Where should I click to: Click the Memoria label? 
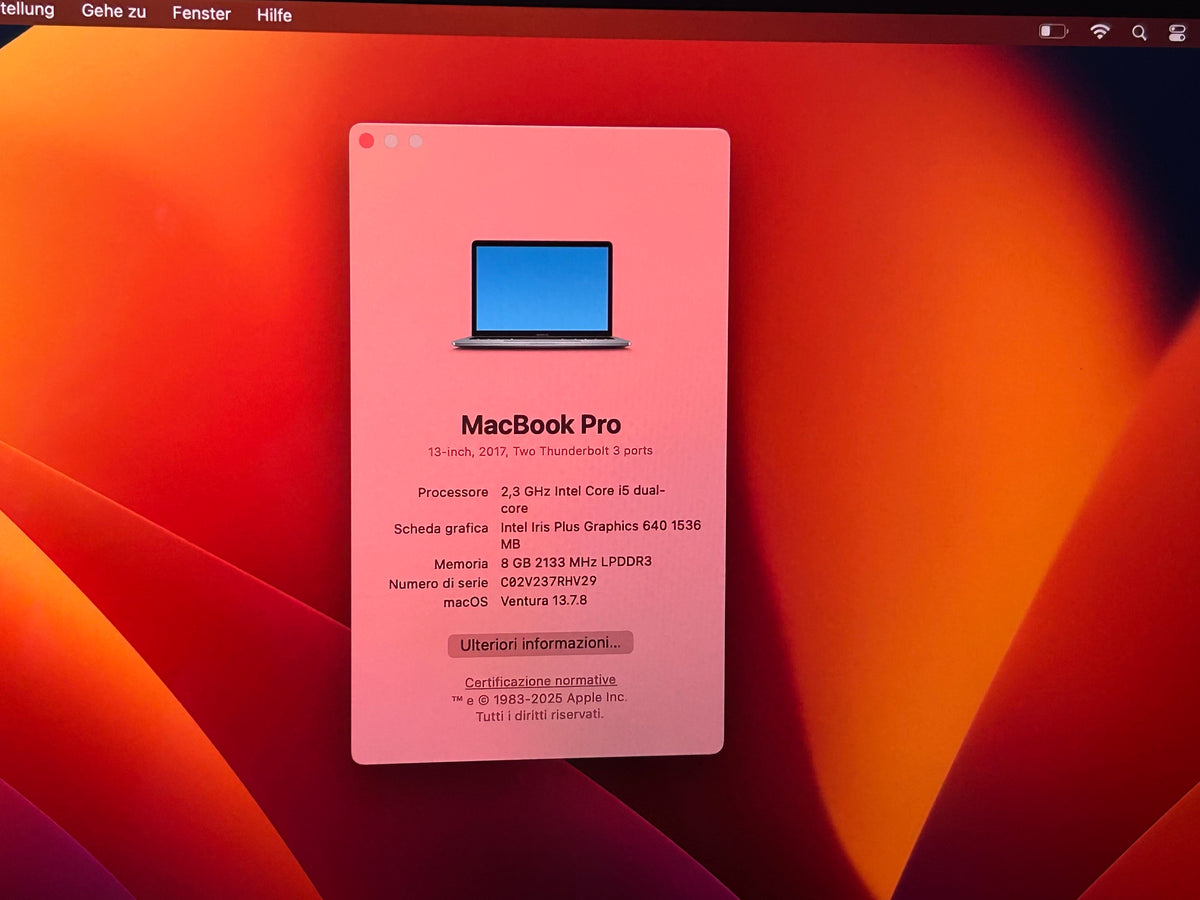[x=461, y=564]
